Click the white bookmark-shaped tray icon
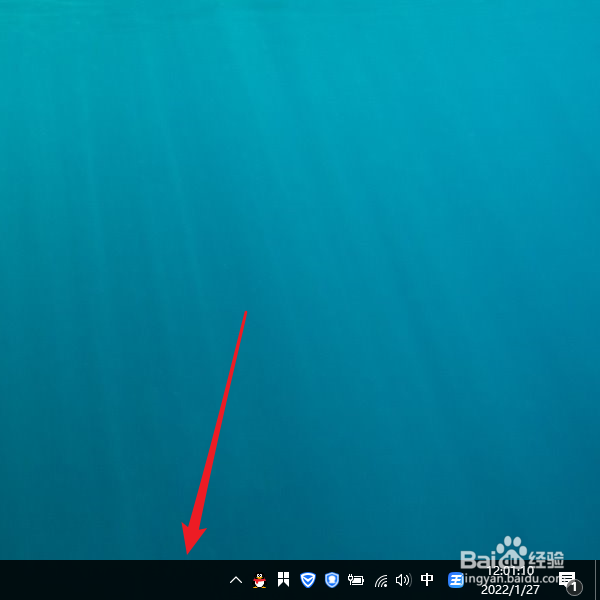The height and width of the screenshot is (600, 600). (284, 579)
